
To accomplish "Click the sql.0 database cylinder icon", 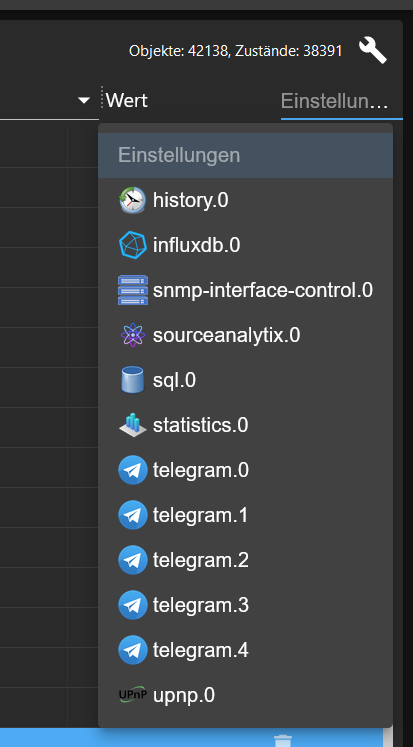I will [x=132, y=380].
